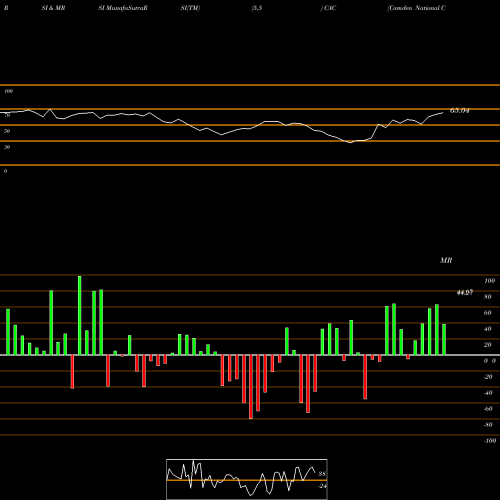Click the 80 label on the MR axis

488,297
